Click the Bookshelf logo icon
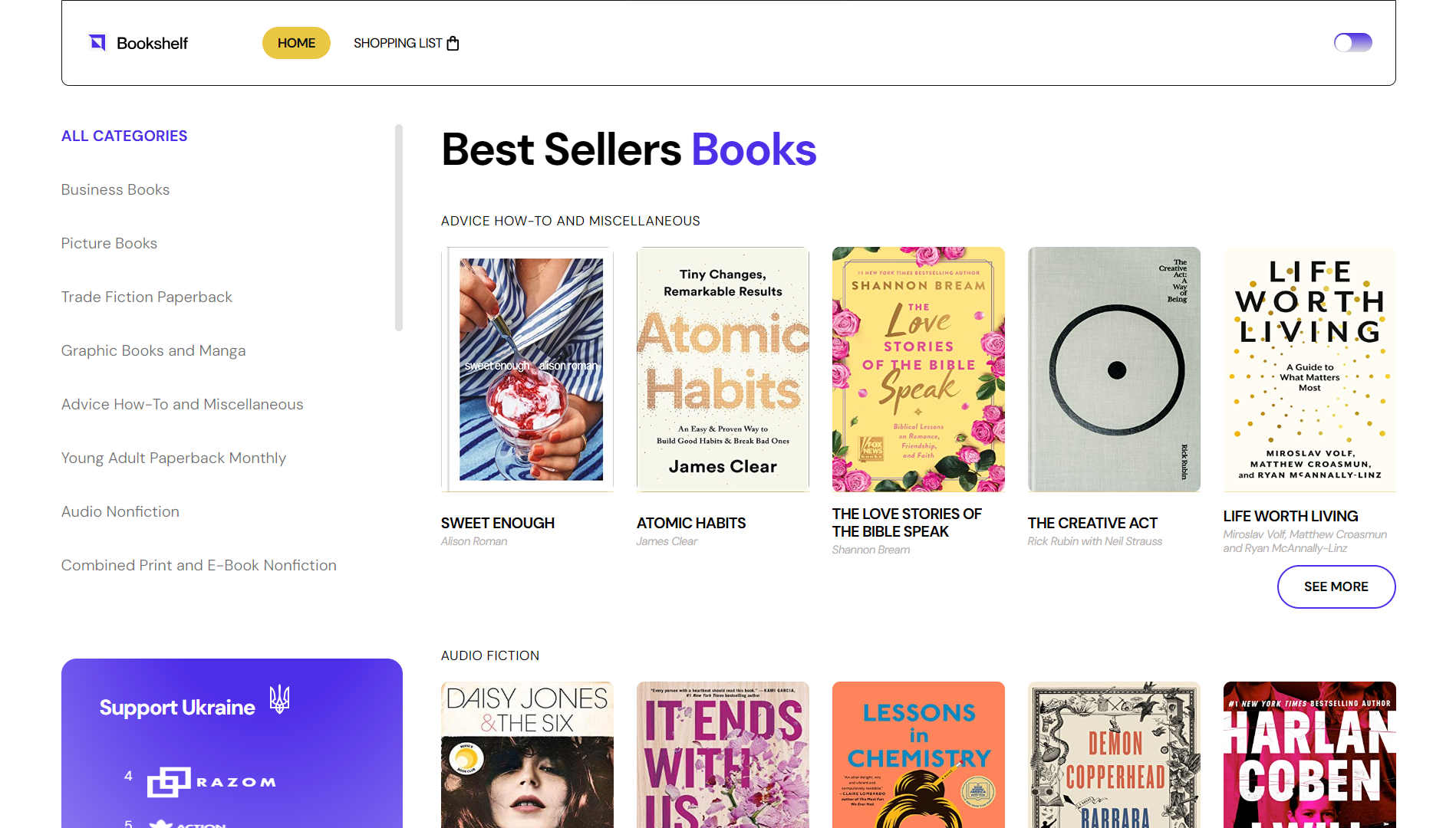The width and height of the screenshot is (1456, 828). (x=97, y=43)
